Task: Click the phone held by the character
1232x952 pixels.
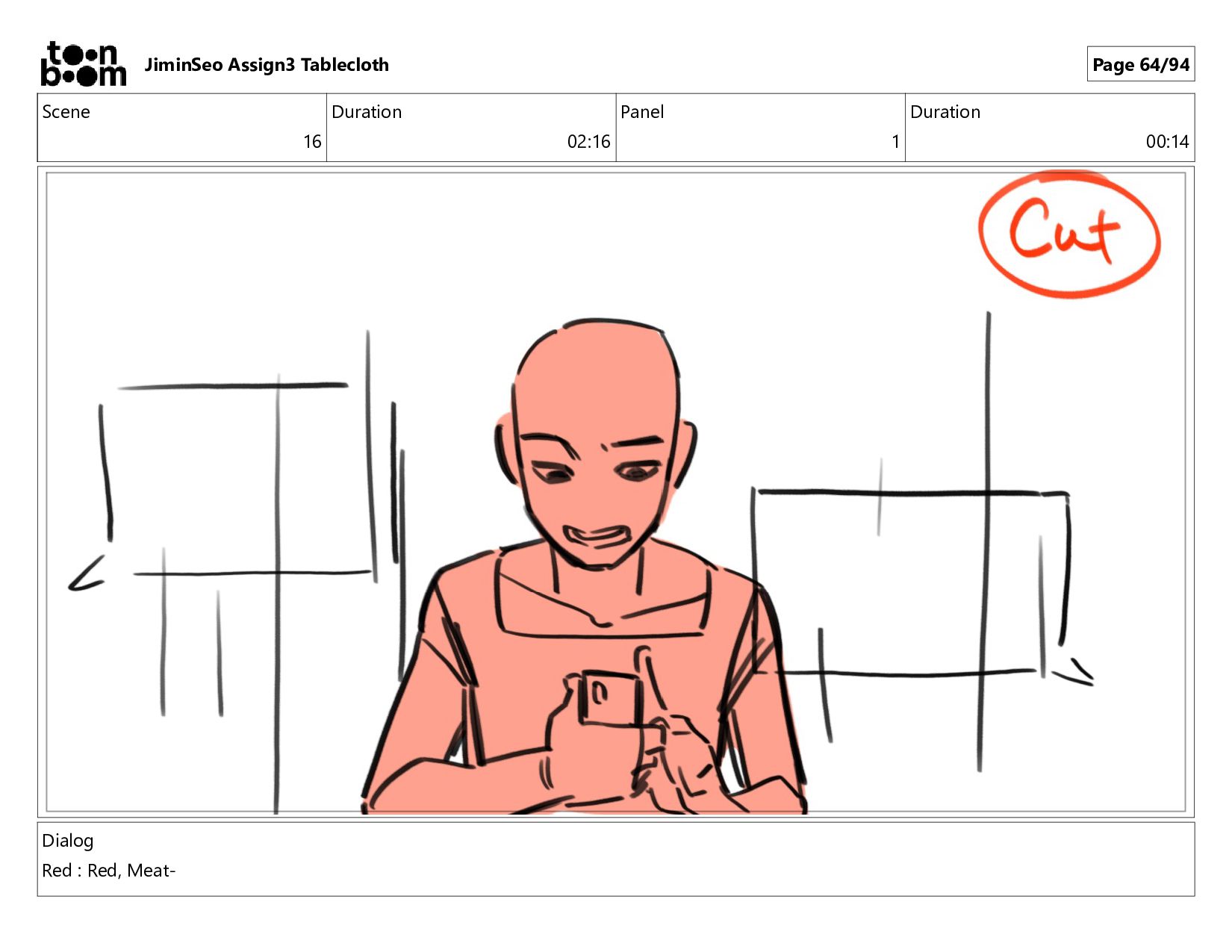Action: coord(609,698)
